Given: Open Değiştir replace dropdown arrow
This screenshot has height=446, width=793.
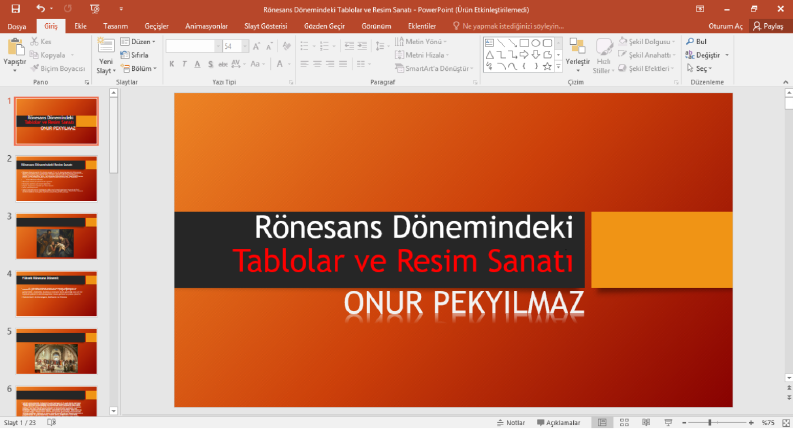Looking at the screenshot, I should (x=727, y=55).
